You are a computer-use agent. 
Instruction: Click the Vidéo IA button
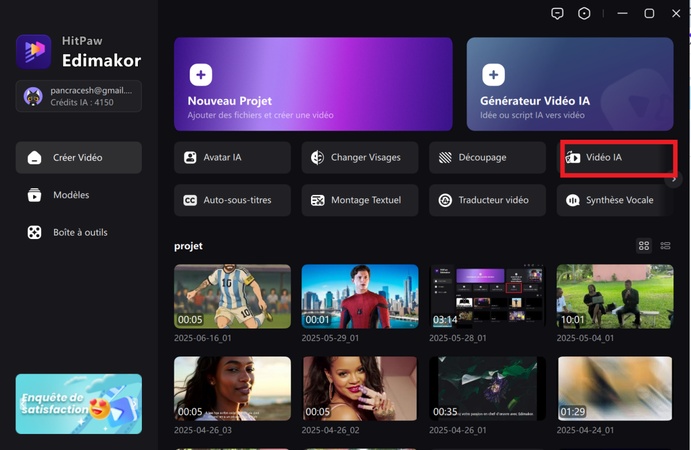pos(617,158)
